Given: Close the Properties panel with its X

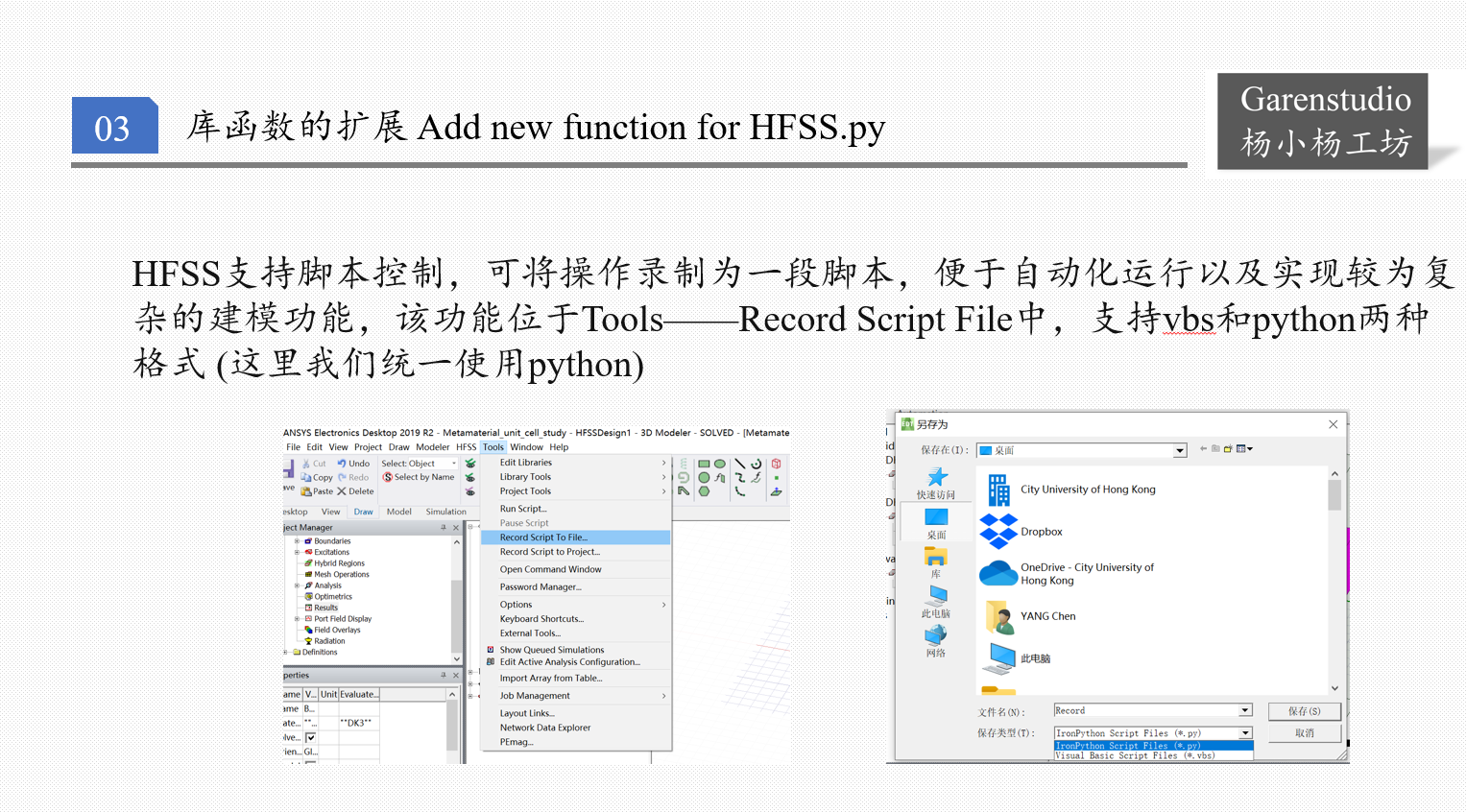Looking at the screenshot, I should (x=456, y=676).
